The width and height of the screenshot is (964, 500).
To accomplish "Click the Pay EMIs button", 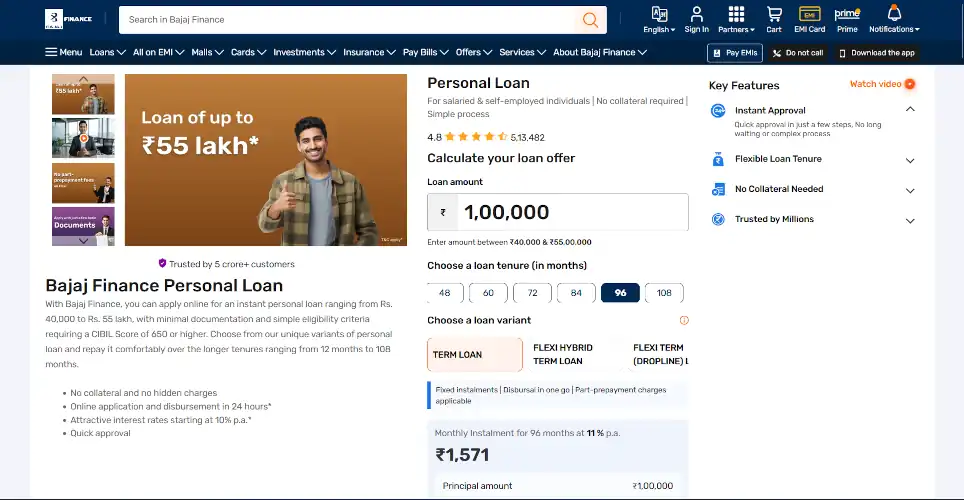I will point(735,53).
